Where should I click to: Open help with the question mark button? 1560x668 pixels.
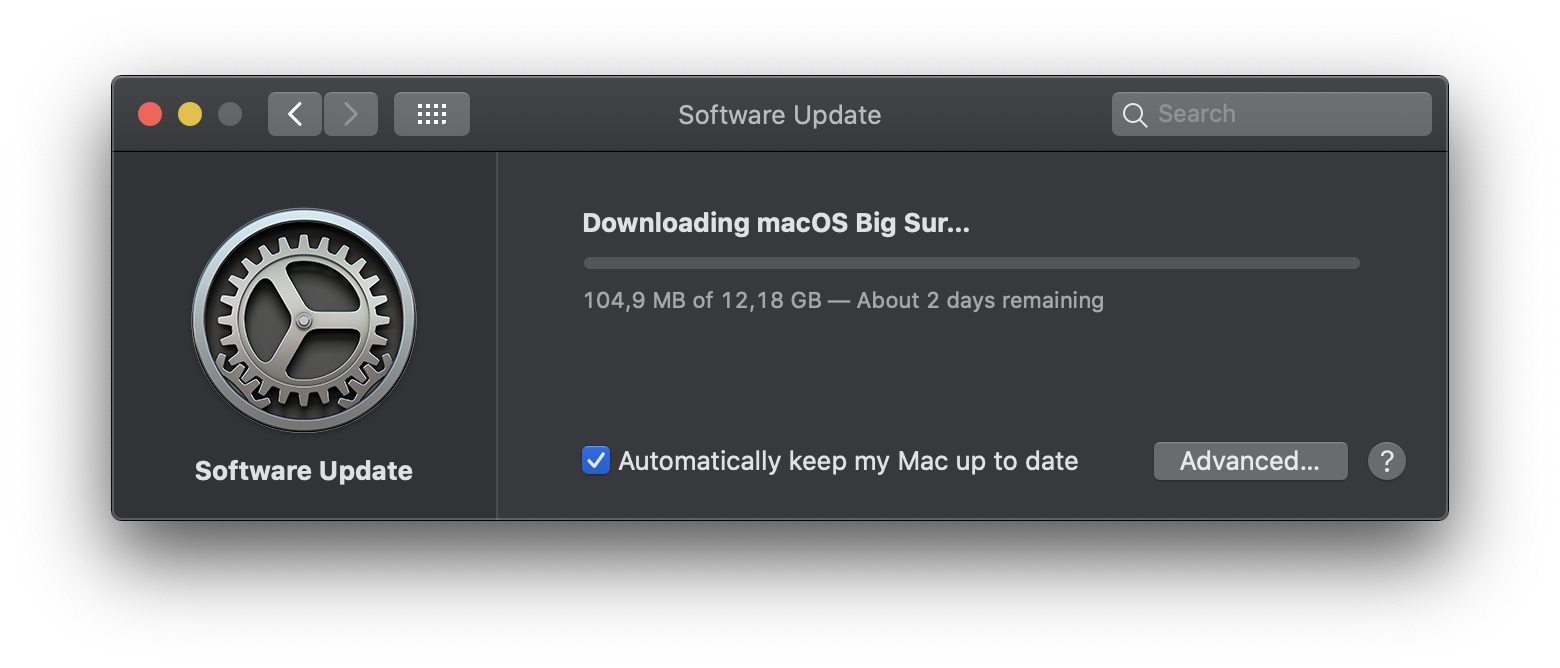(1387, 461)
